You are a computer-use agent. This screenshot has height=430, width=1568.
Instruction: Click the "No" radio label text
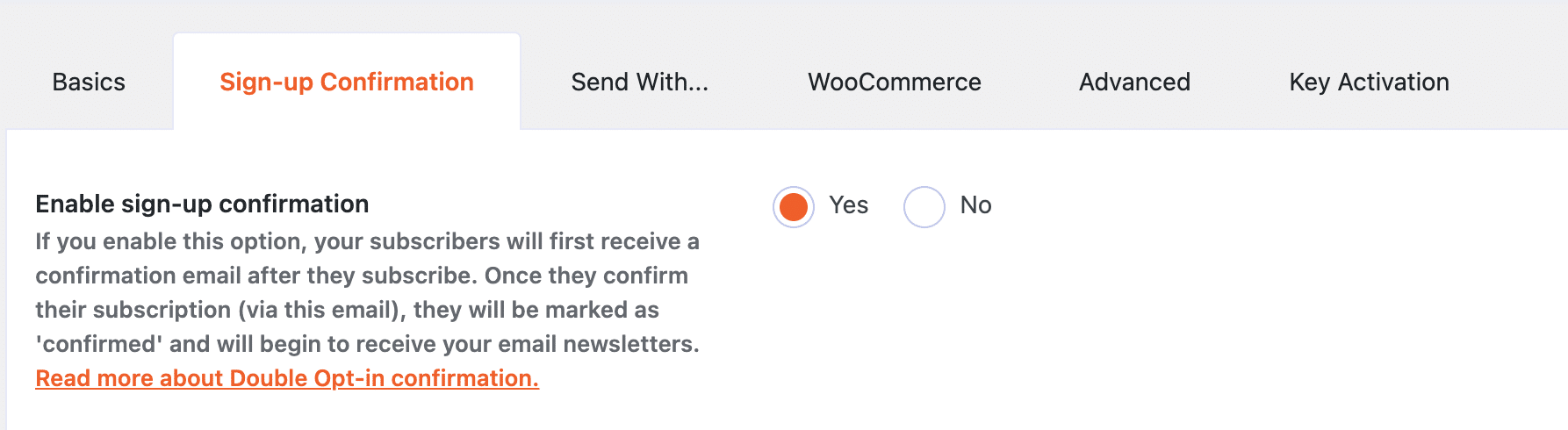coord(975,205)
